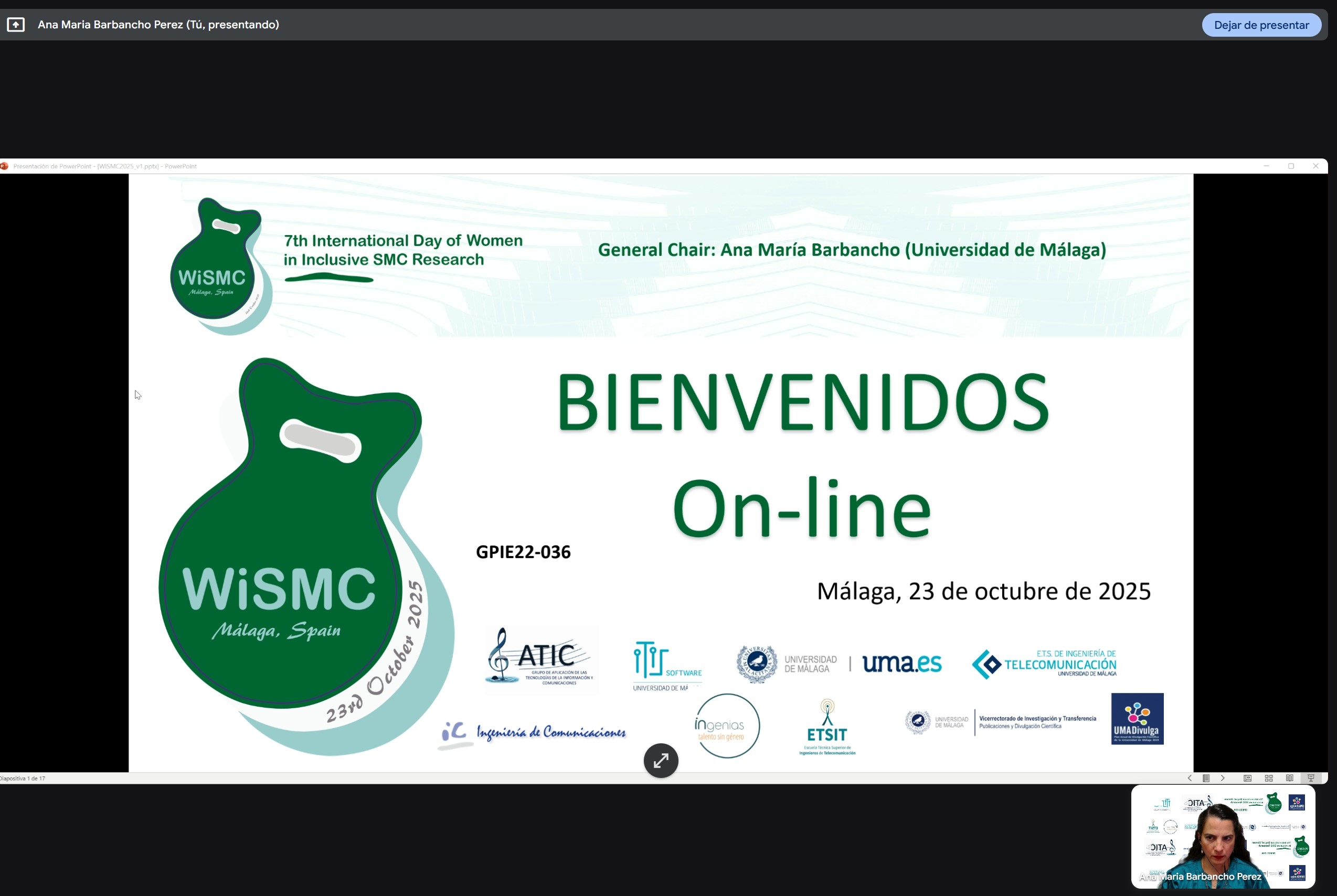The width and height of the screenshot is (1337, 896).
Task: Select Slide Show view icon
Action: [1311, 778]
